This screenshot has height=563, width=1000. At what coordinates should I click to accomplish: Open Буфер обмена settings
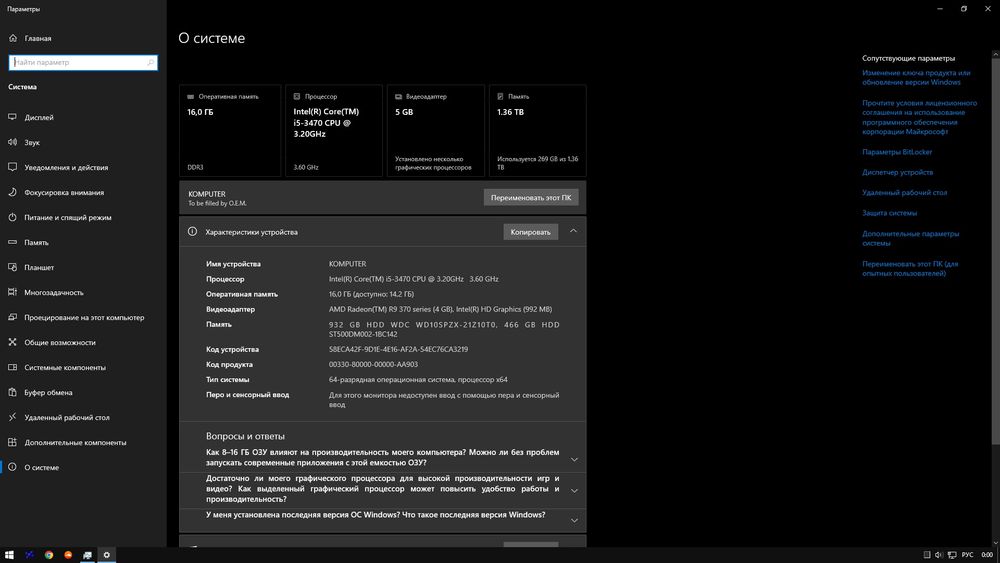pos(48,392)
